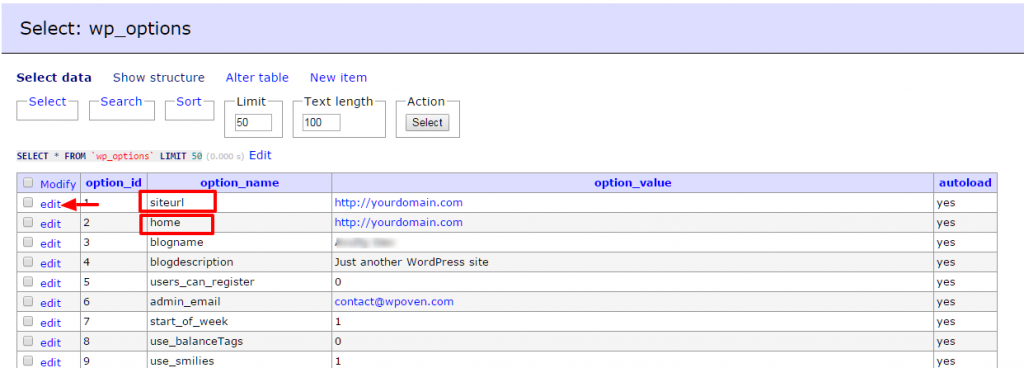Open the siteurl http://yourdomain.com link
Image resolution: width=1024 pixels, height=368 pixels.
click(x=398, y=202)
